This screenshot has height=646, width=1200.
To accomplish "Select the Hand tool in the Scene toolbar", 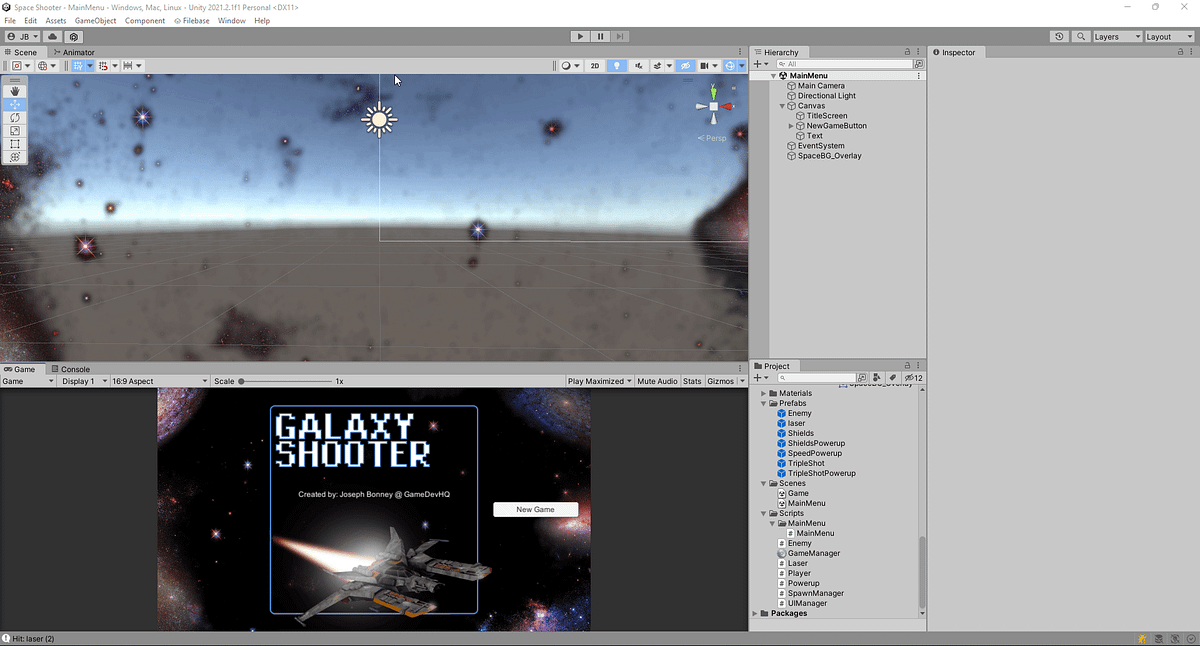I will tap(14, 90).
